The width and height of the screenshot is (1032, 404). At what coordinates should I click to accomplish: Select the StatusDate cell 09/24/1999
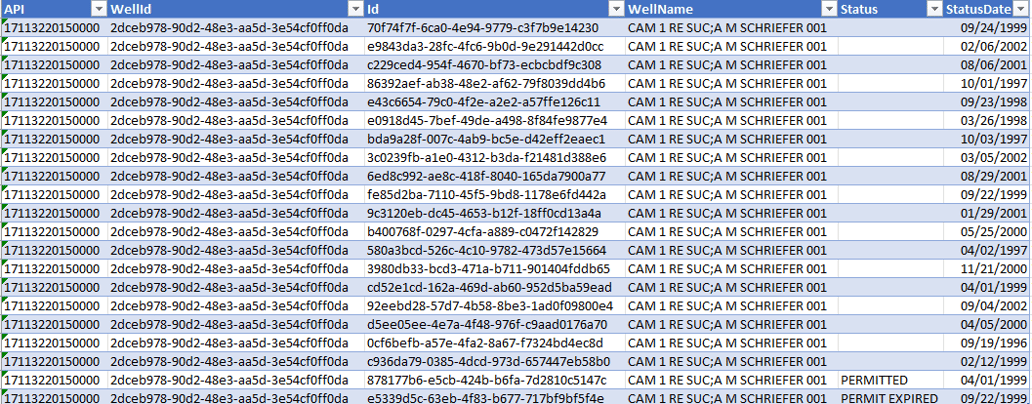tap(987, 28)
